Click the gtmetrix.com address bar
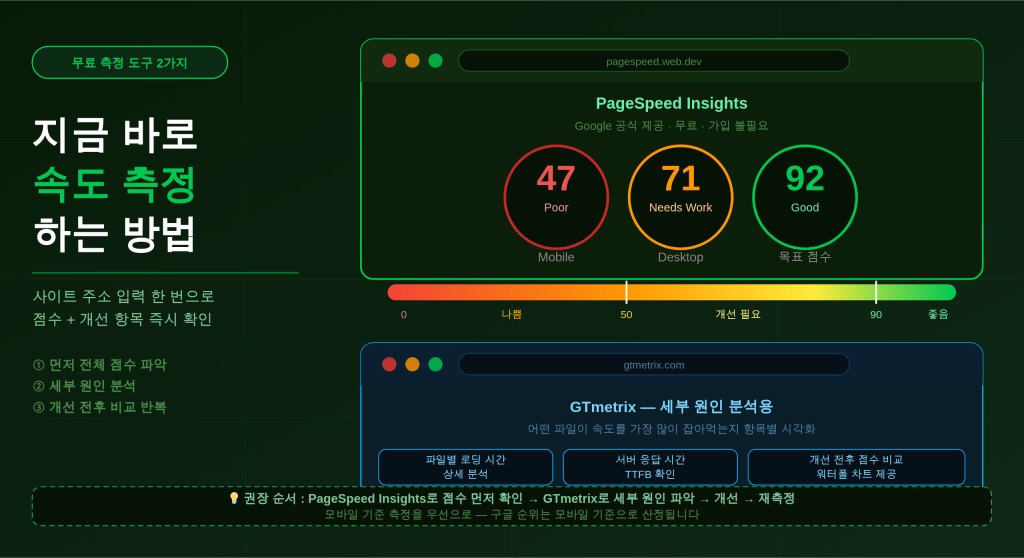The image size is (1024, 558). click(x=653, y=364)
